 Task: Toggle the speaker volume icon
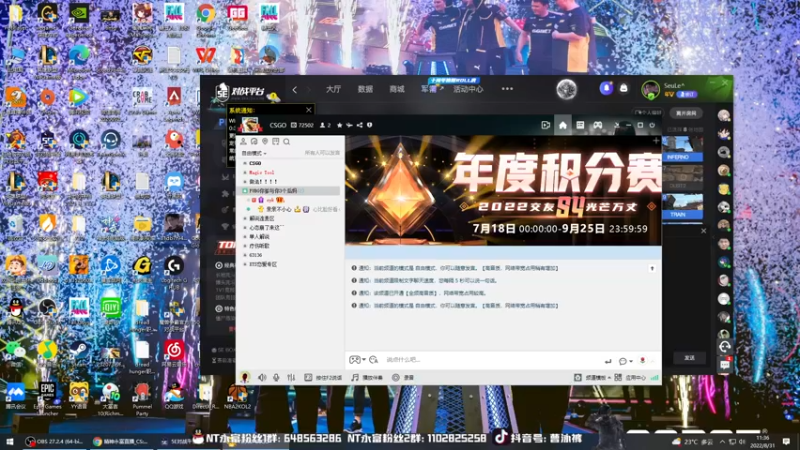[262, 377]
